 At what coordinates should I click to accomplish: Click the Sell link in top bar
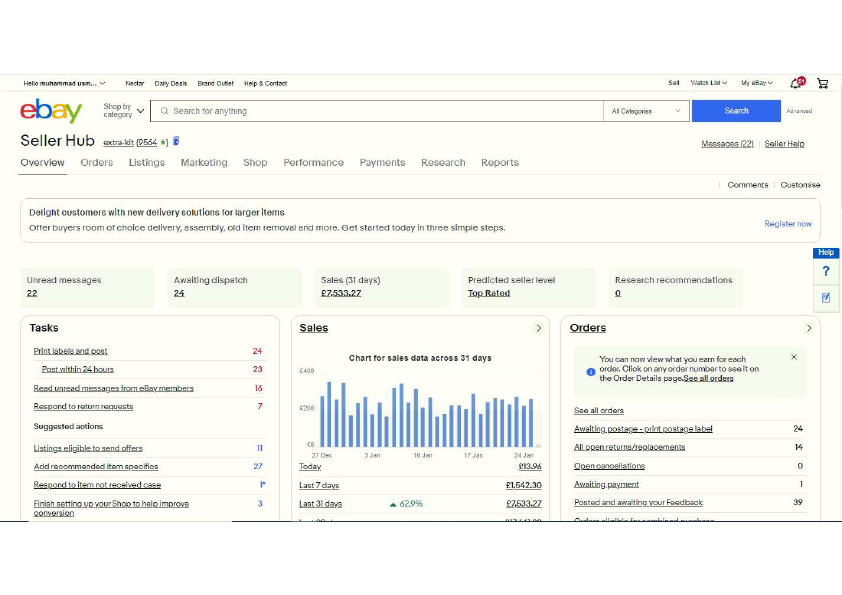tap(674, 83)
